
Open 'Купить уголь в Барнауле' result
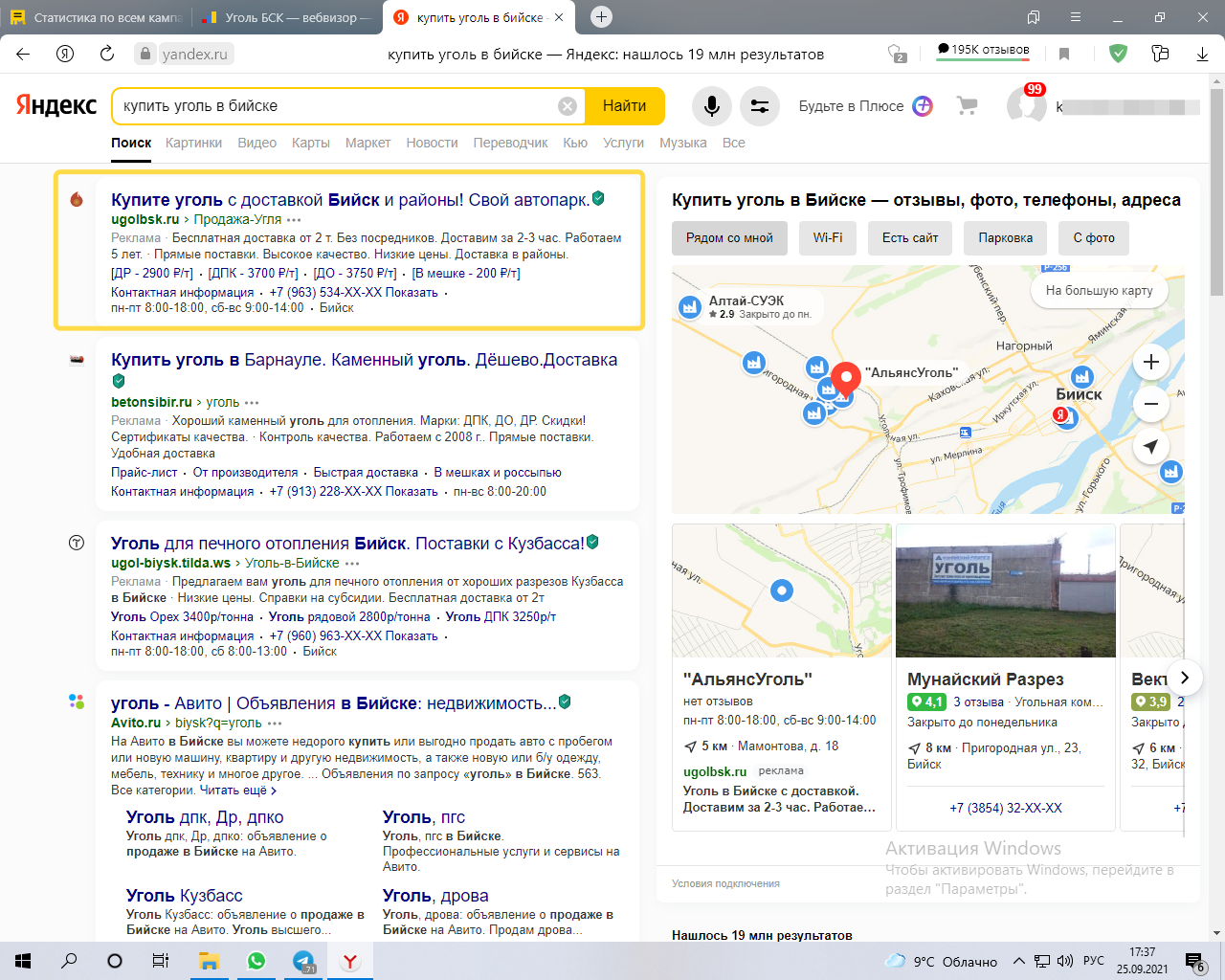point(364,360)
